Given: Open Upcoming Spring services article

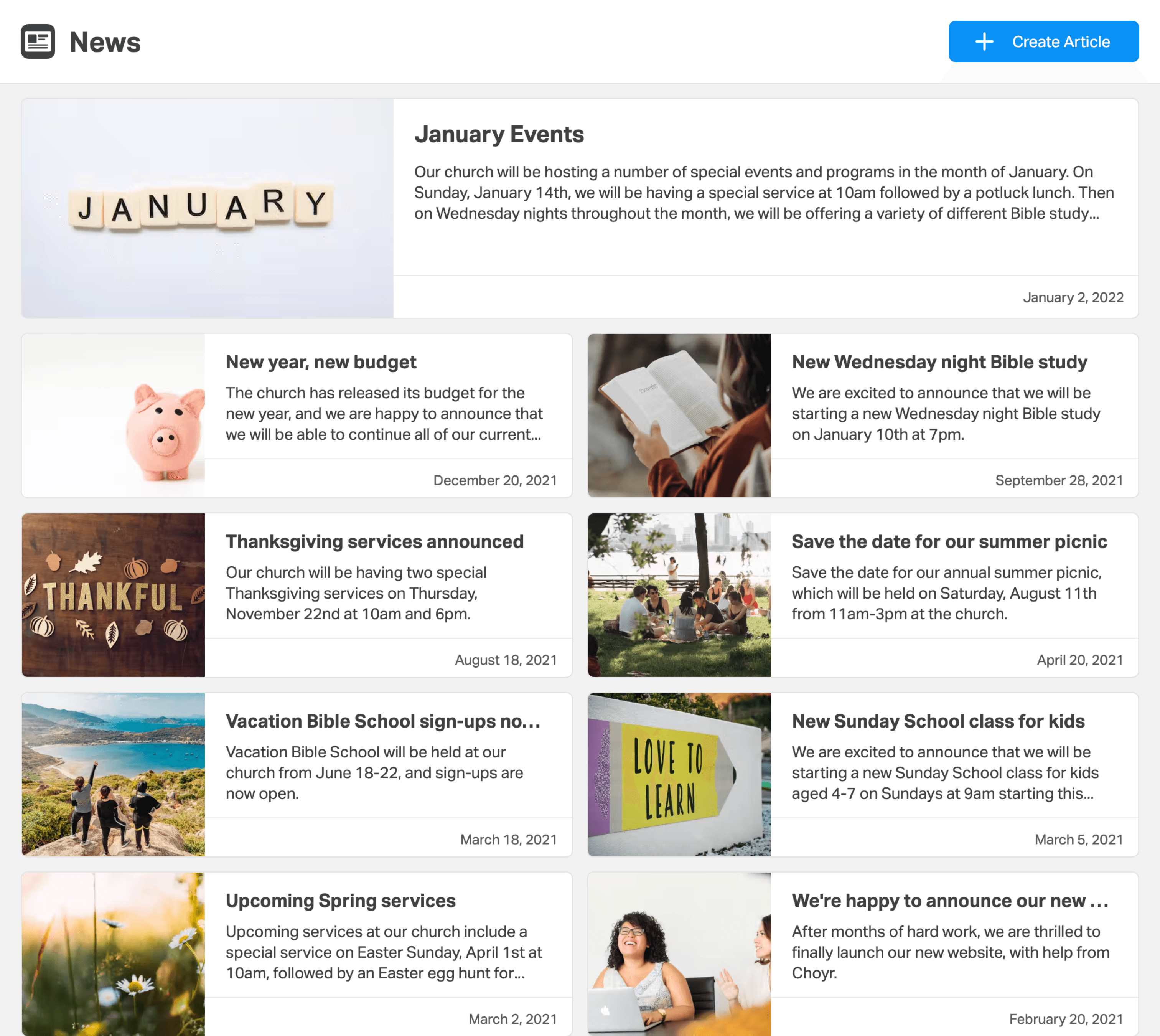Looking at the screenshot, I should pos(340,901).
